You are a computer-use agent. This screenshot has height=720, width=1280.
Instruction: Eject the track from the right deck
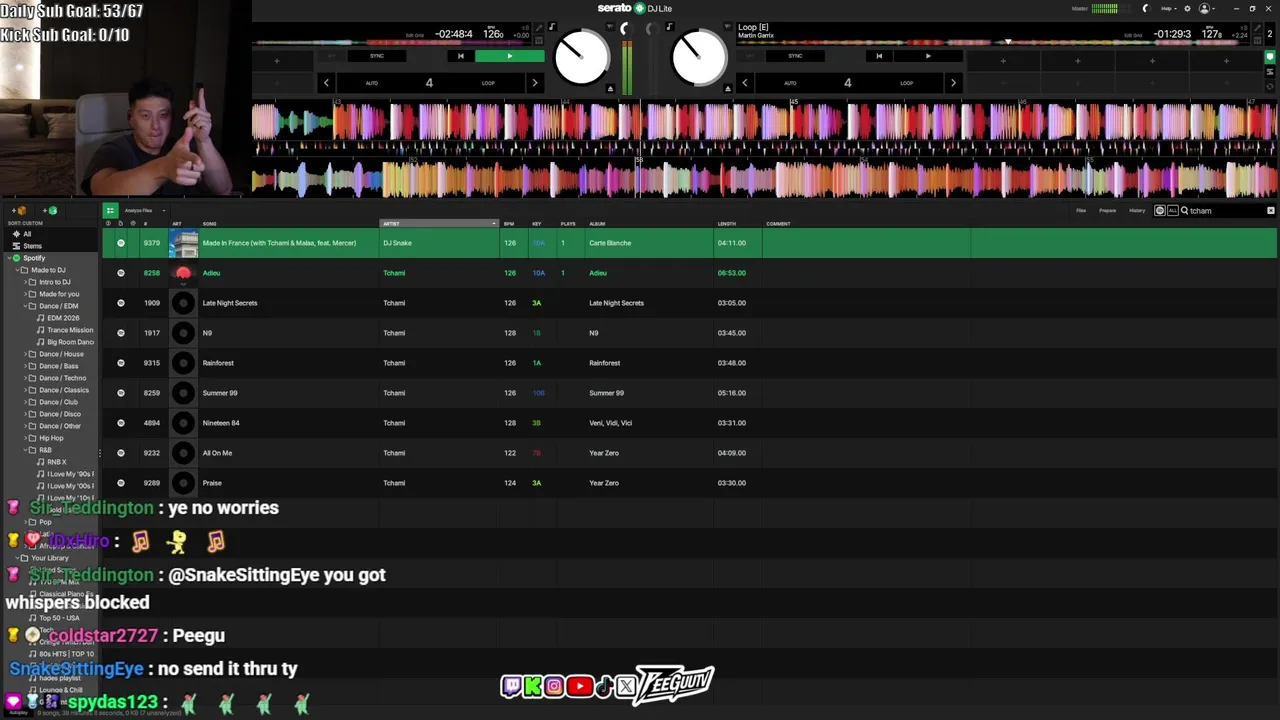(x=728, y=88)
